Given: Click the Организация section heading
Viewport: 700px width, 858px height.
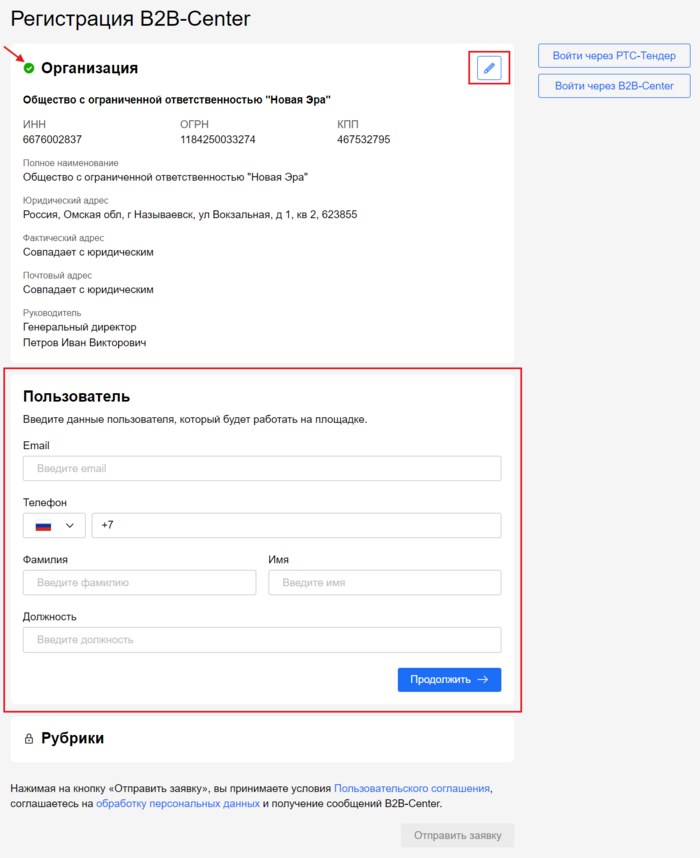Looking at the screenshot, I should 89,68.
